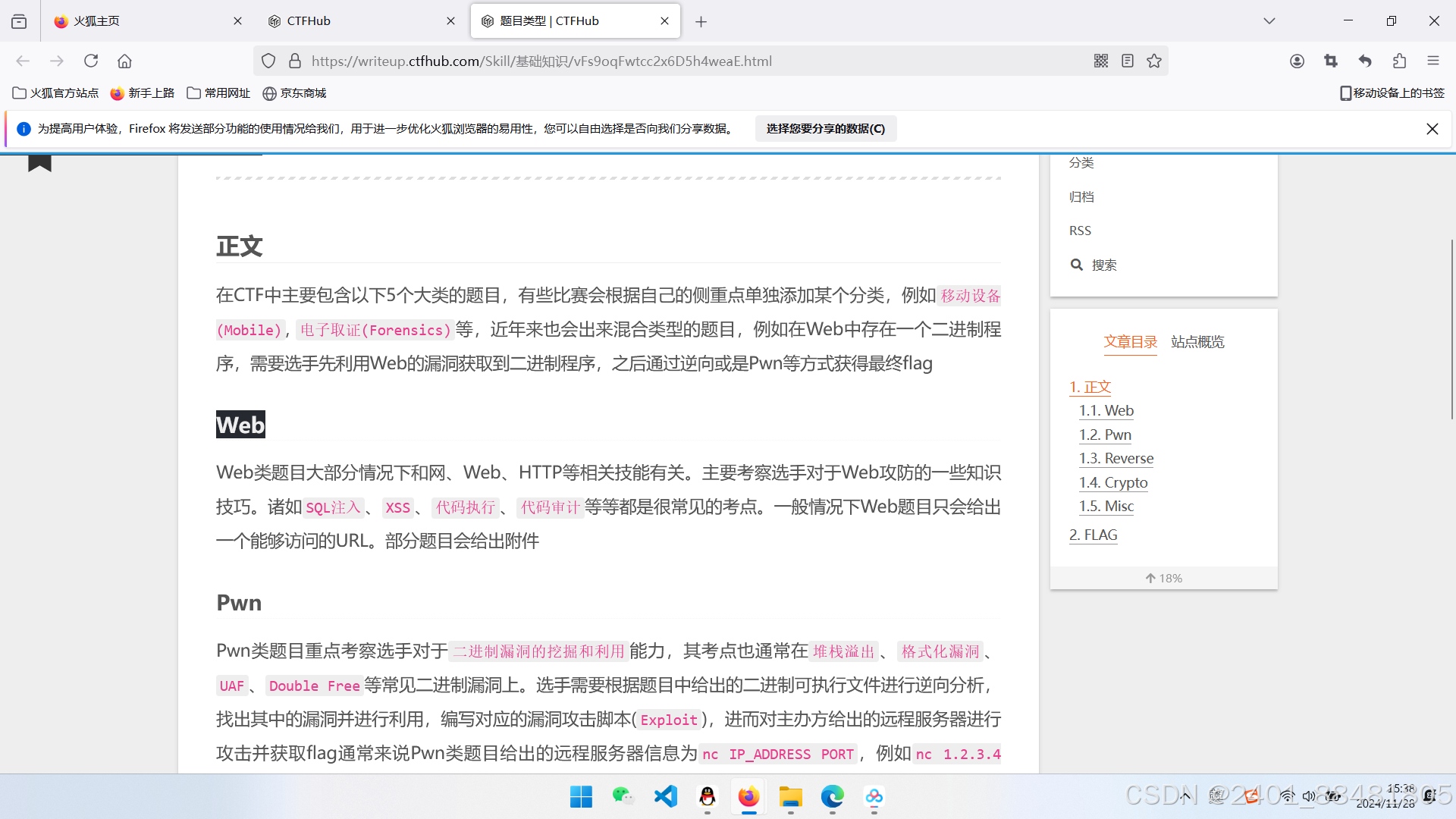Take a screenshot with crop icon
The image size is (1456, 819).
(x=1331, y=61)
